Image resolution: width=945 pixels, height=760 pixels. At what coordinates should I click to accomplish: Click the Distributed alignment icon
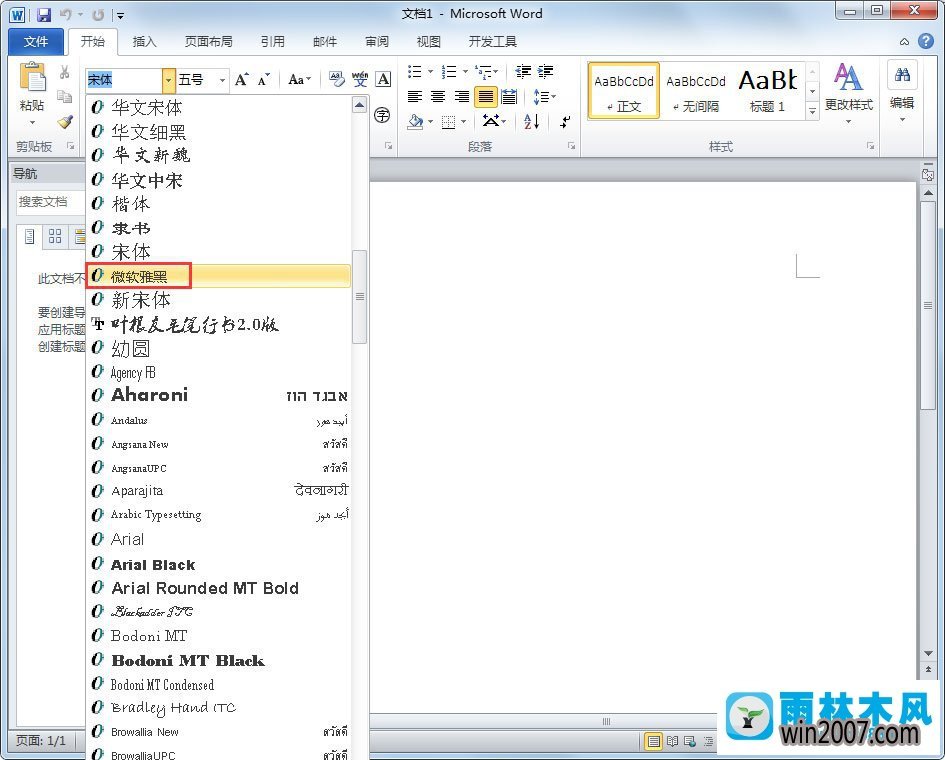pyautogui.click(x=509, y=96)
